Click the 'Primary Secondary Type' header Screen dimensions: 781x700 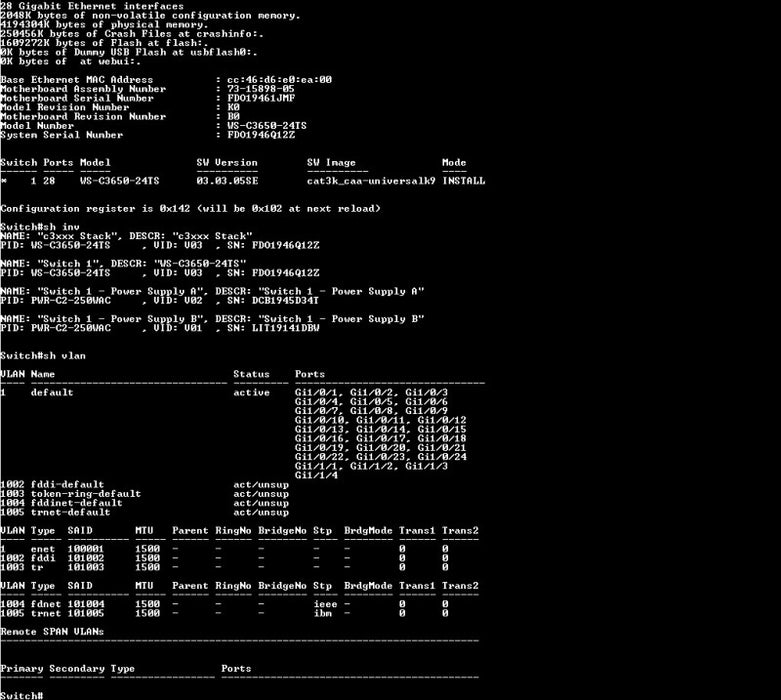point(67,669)
